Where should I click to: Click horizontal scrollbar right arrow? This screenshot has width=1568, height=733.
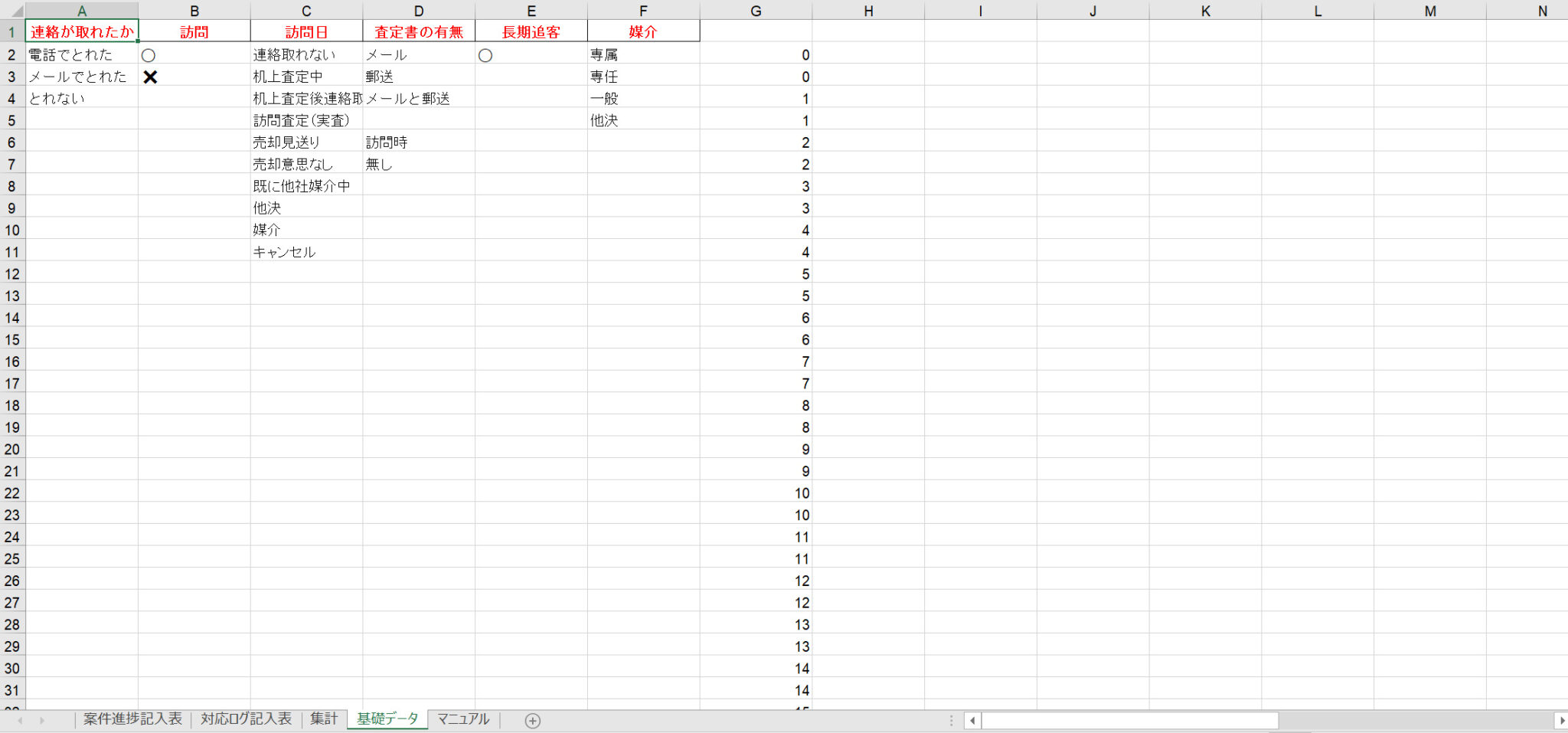click(1561, 720)
